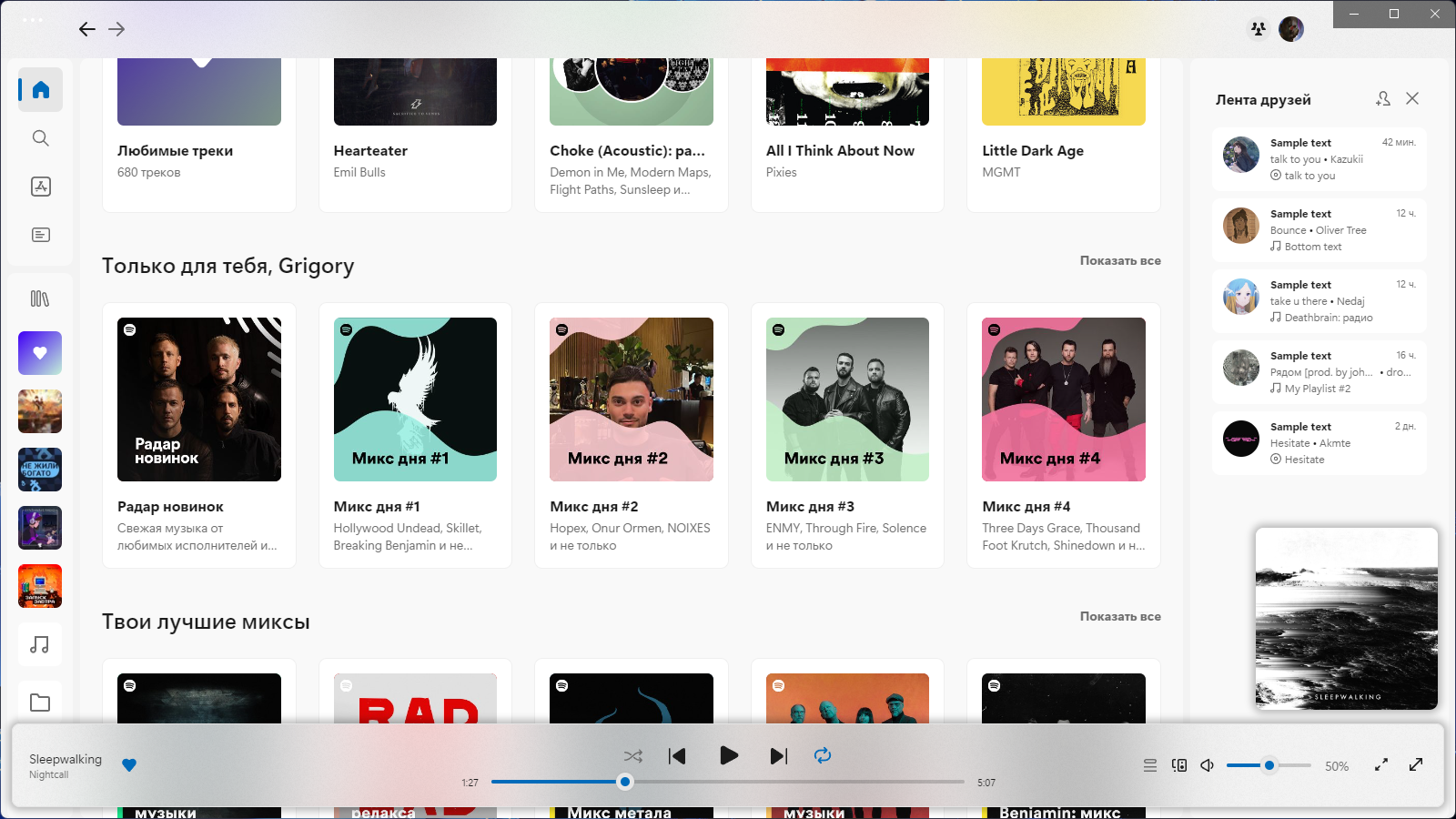Open the folder icon in sidebar

point(40,703)
